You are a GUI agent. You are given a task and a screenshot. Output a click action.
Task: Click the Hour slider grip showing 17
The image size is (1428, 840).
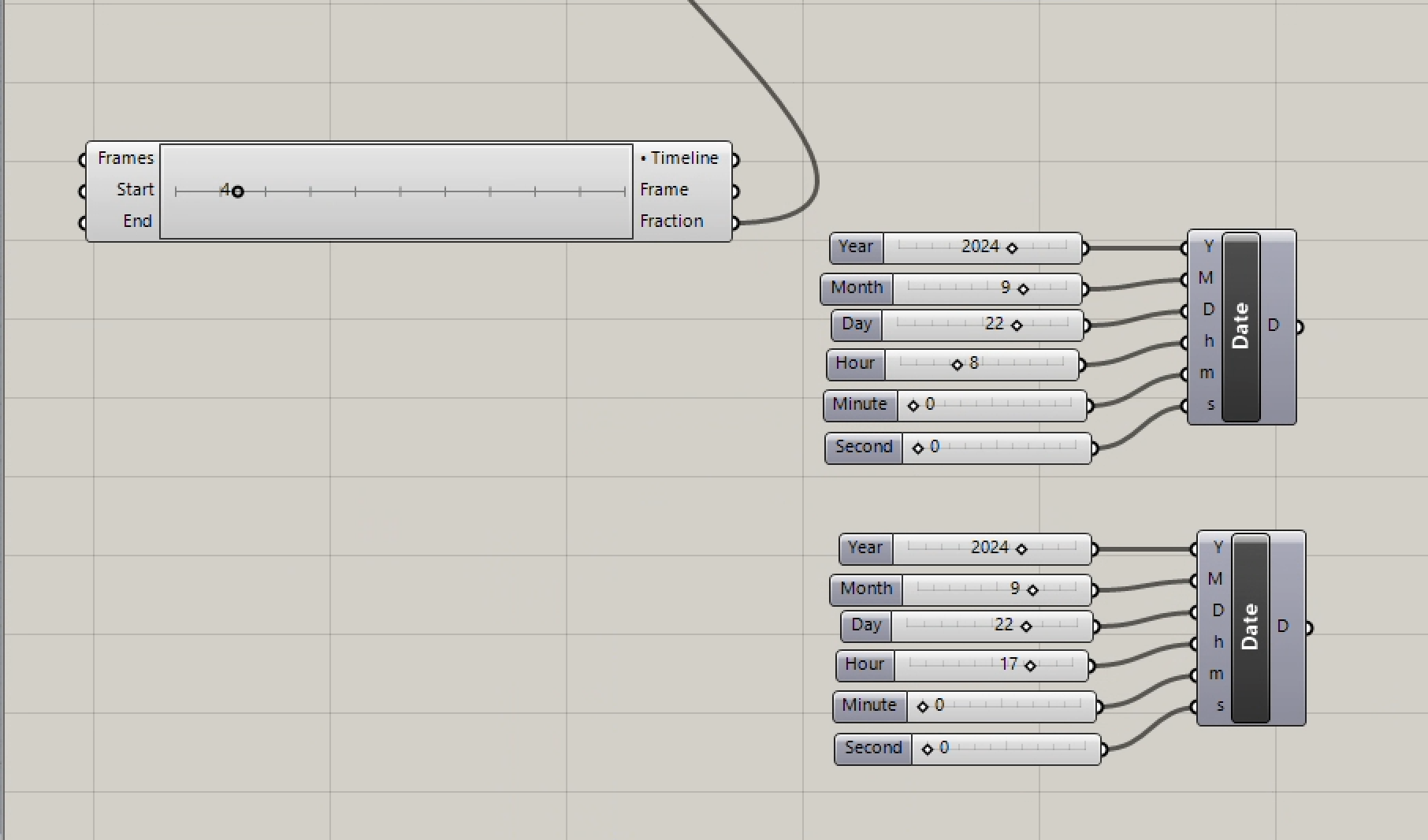coord(1030,666)
